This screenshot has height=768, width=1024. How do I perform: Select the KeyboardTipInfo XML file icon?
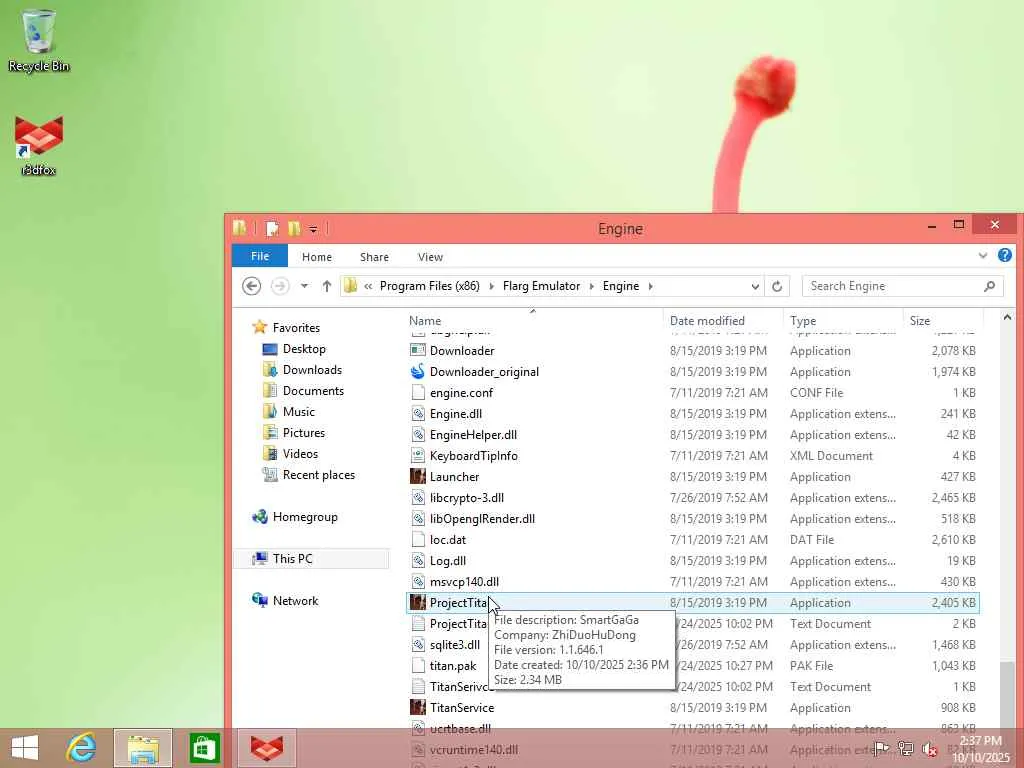418,456
